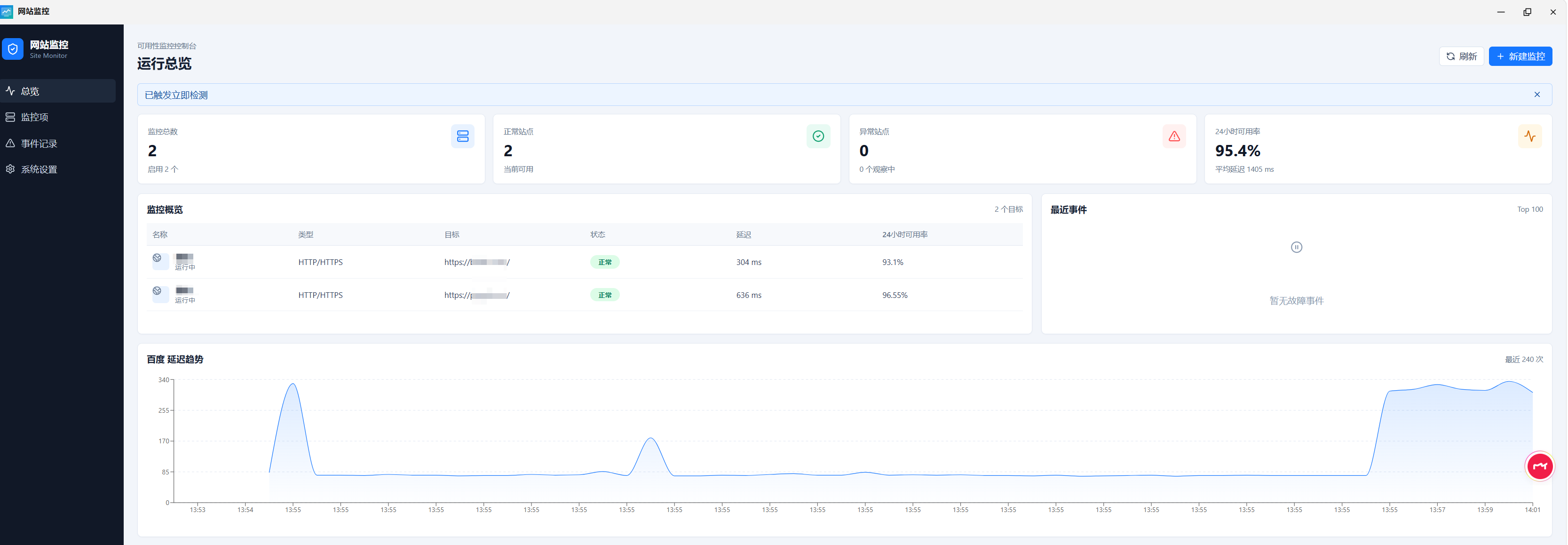1568x545 pixels.
Task: Click the 正常 badge in the 96.55% row
Action: click(604, 296)
